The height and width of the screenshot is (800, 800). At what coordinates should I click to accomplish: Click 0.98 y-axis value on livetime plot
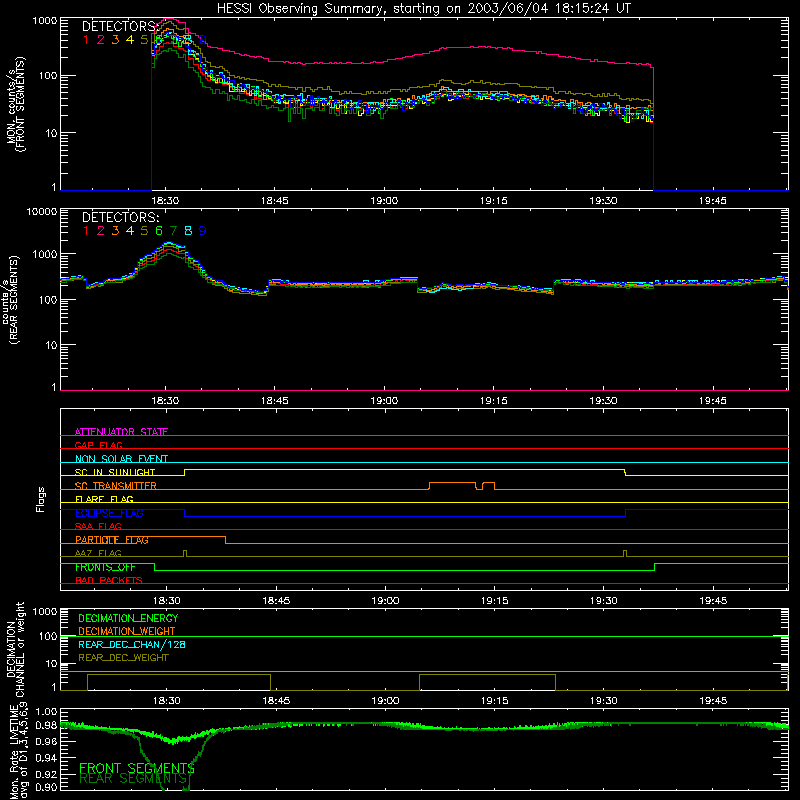point(46,726)
